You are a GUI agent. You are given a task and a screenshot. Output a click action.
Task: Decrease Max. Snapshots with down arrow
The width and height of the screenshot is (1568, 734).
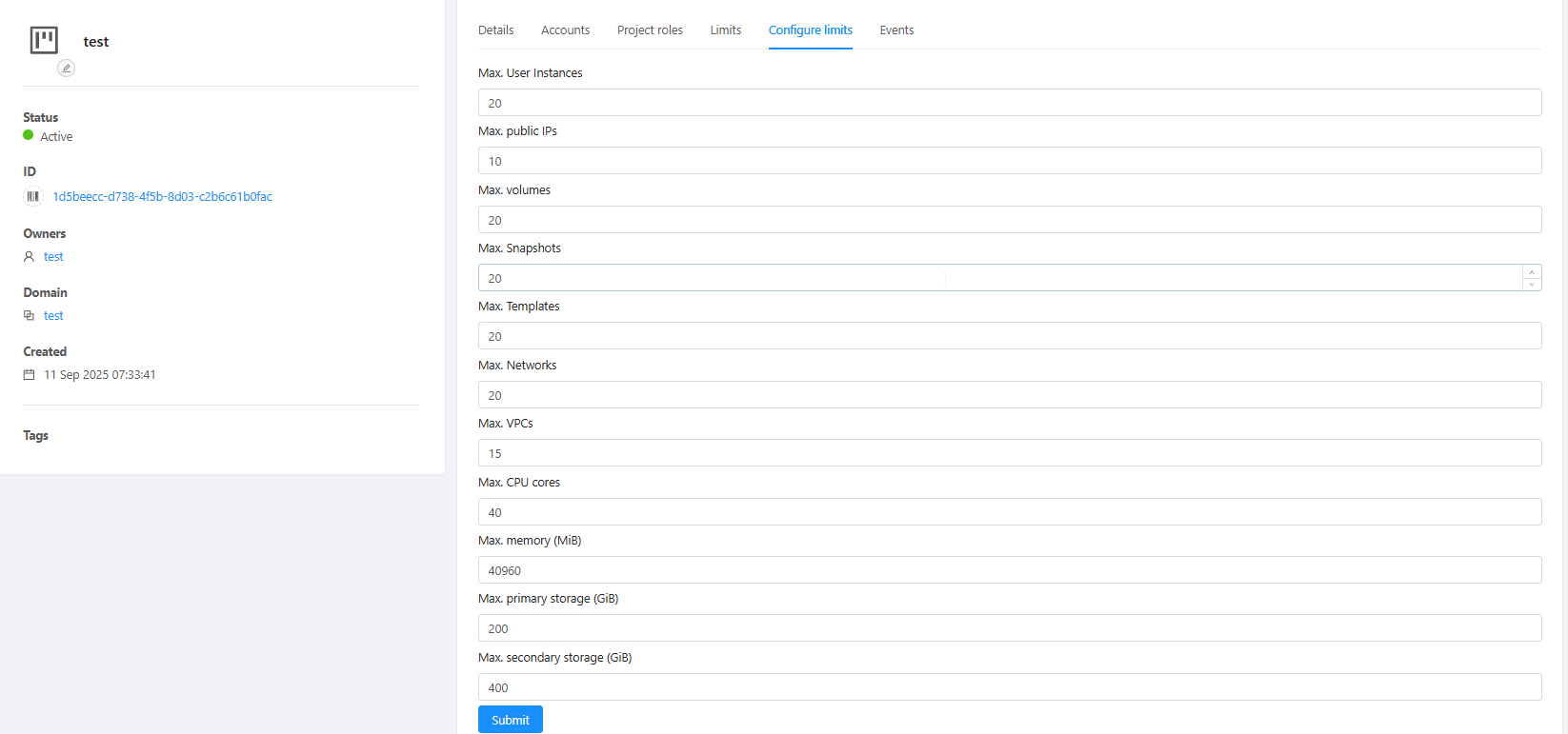pyautogui.click(x=1532, y=285)
